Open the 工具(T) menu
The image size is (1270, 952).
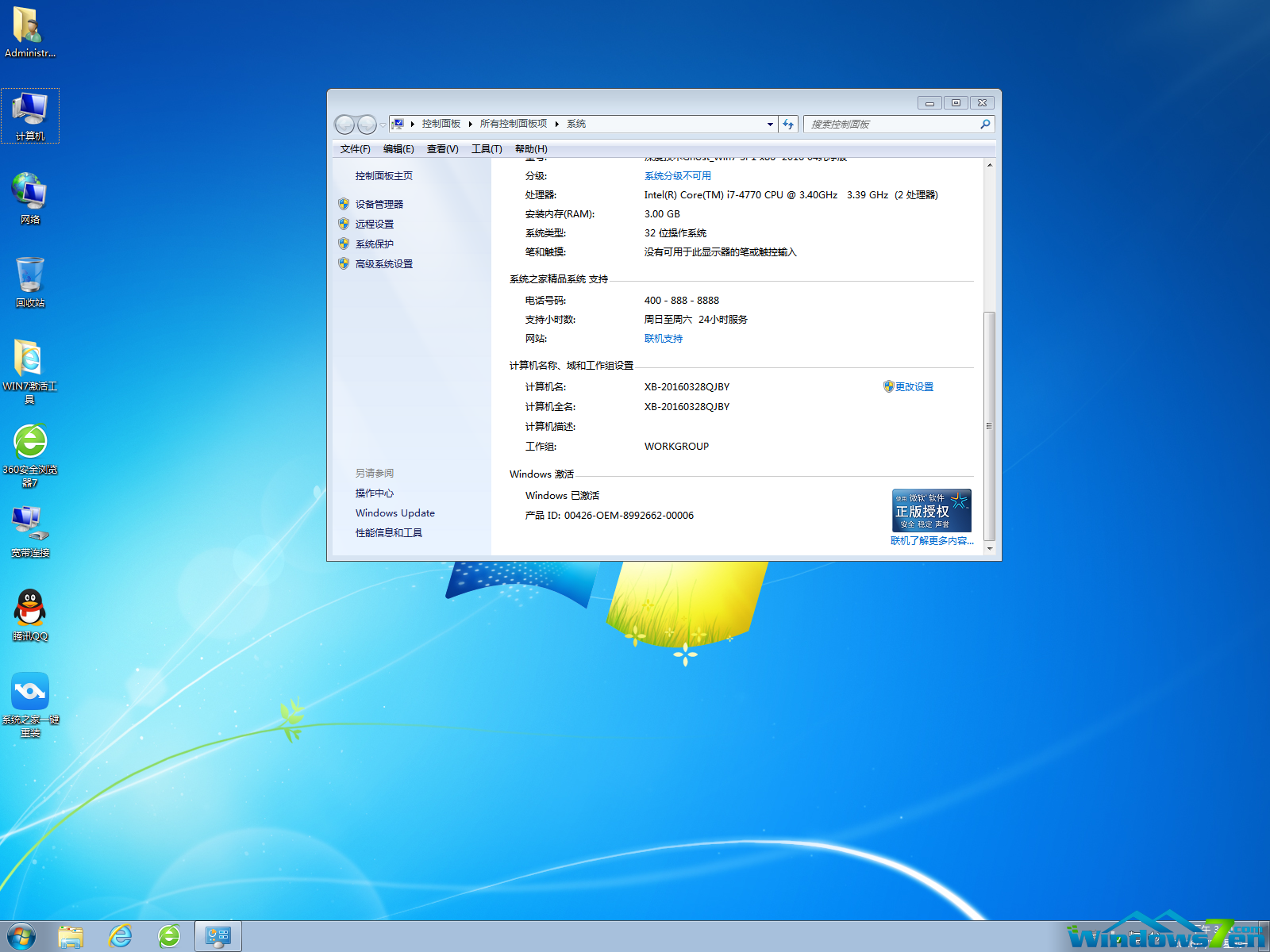[487, 149]
